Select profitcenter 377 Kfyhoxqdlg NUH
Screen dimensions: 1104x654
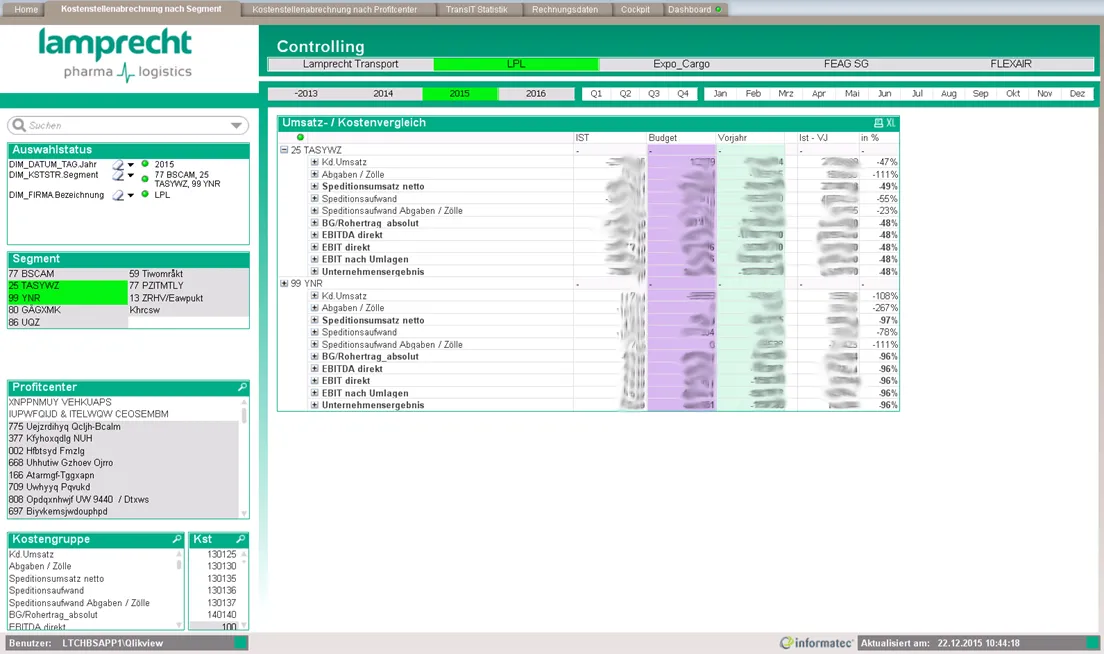click(123, 439)
